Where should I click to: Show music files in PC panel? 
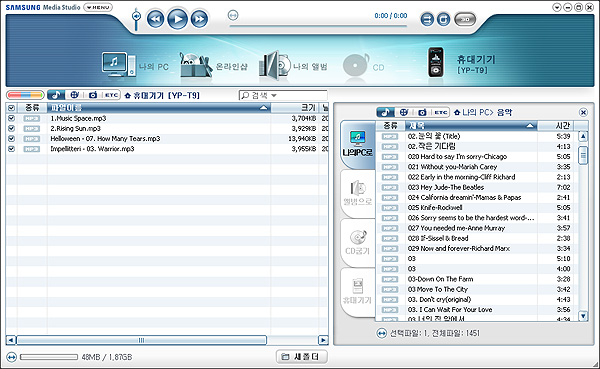[x=385, y=112]
